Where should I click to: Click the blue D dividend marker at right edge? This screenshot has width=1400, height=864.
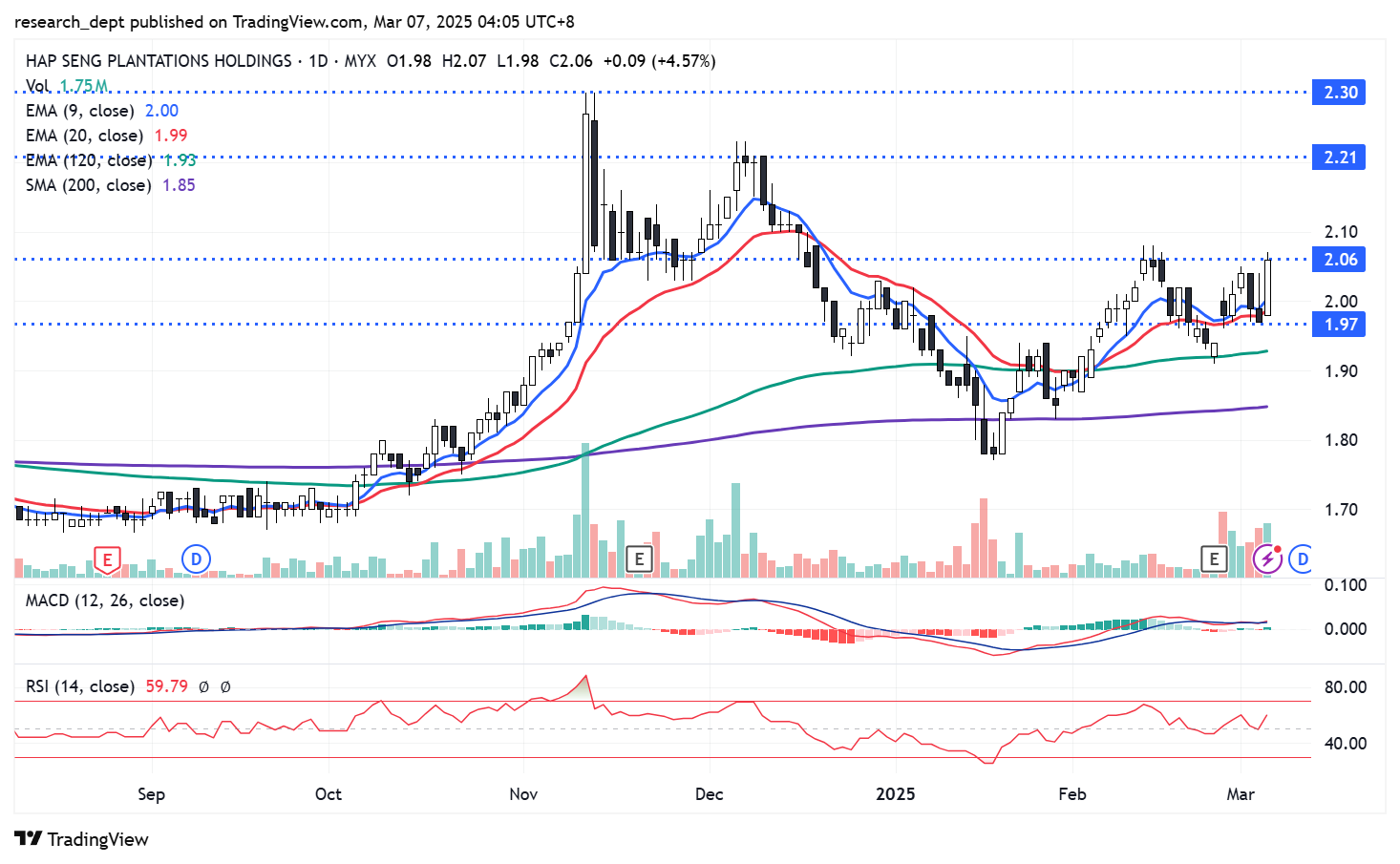coord(1302,559)
